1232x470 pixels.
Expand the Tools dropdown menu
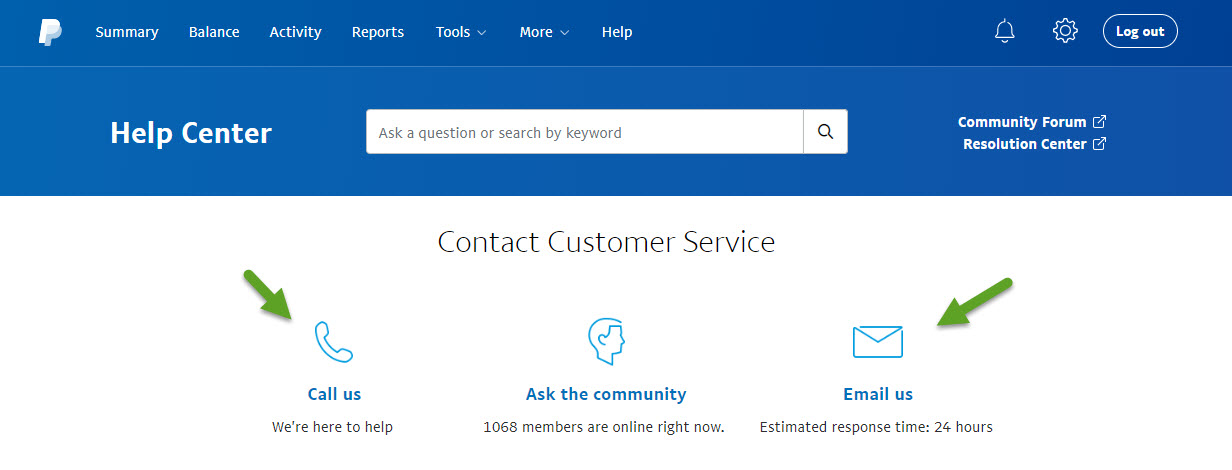461,32
